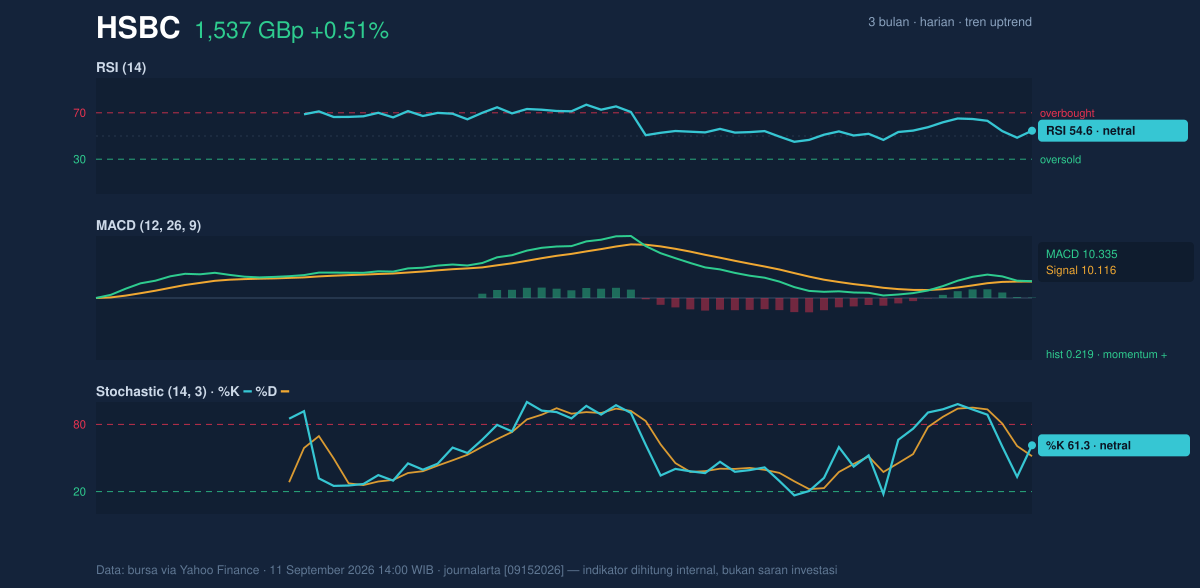Click the %K cyan legend swatch
This screenshot has height=588, width=1200.
247,391
